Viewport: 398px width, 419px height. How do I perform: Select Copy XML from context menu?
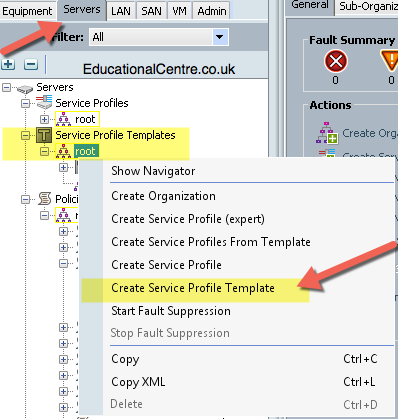(138, 382)
